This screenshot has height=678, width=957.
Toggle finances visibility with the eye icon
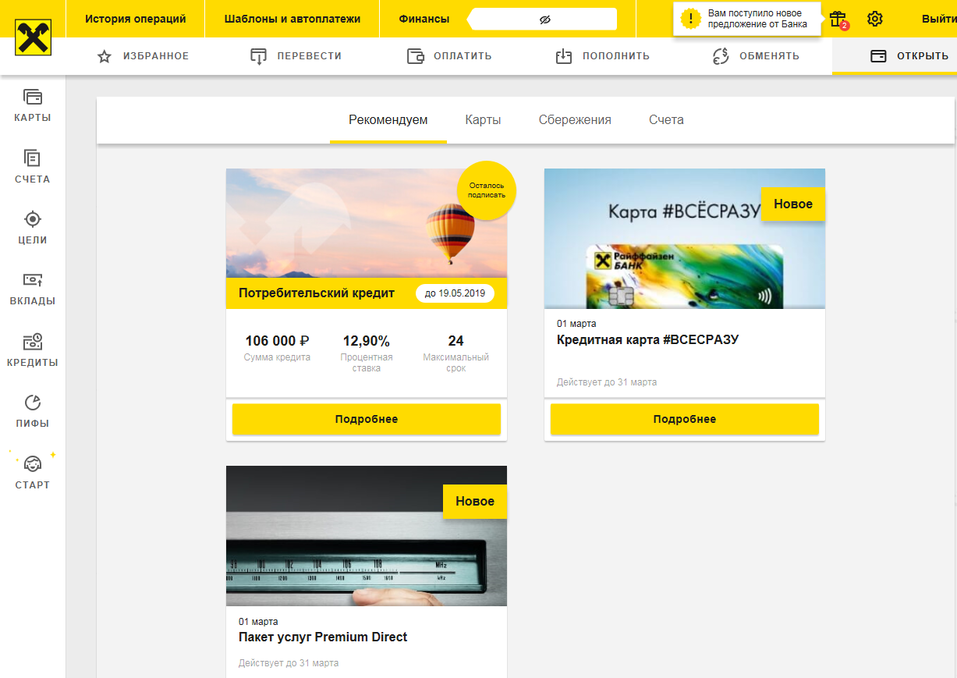tap(545, 19)
